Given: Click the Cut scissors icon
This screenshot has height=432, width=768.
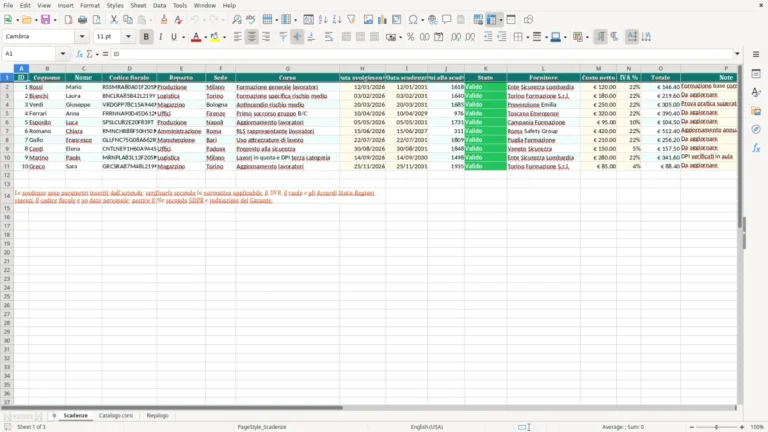Looking at the screenshot, I should tap(114, 20).
